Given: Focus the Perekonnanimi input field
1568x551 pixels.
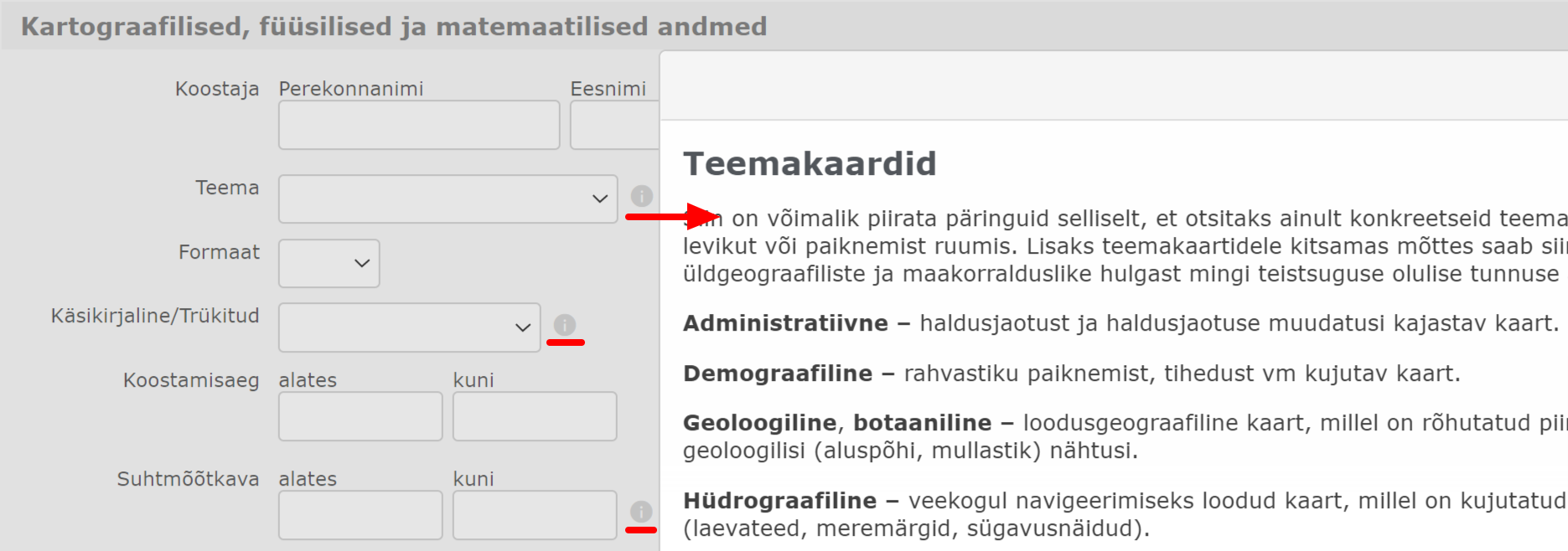Looking at the screenshot, I should click(x=419, y=126).
